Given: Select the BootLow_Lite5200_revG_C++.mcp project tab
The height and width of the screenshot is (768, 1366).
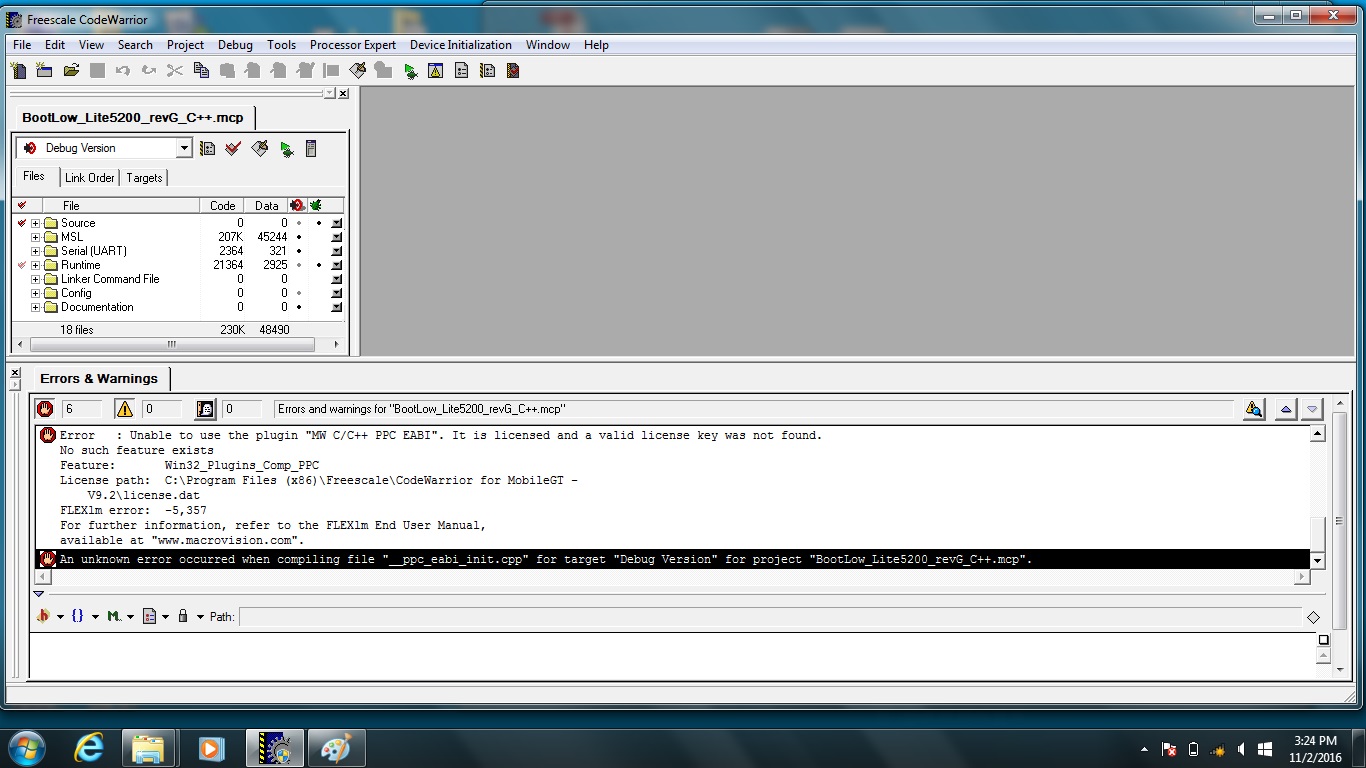Looking at the screenshot, I should (133, 117).
